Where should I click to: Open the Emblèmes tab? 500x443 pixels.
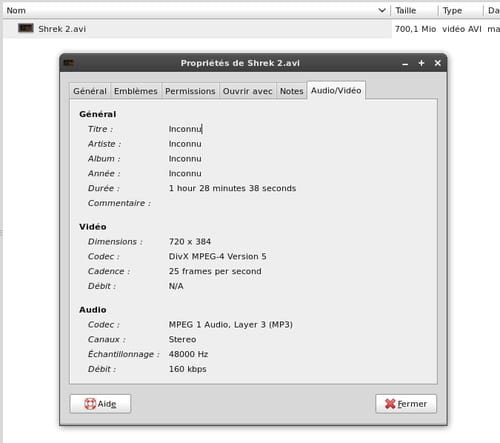coord(136,91)
